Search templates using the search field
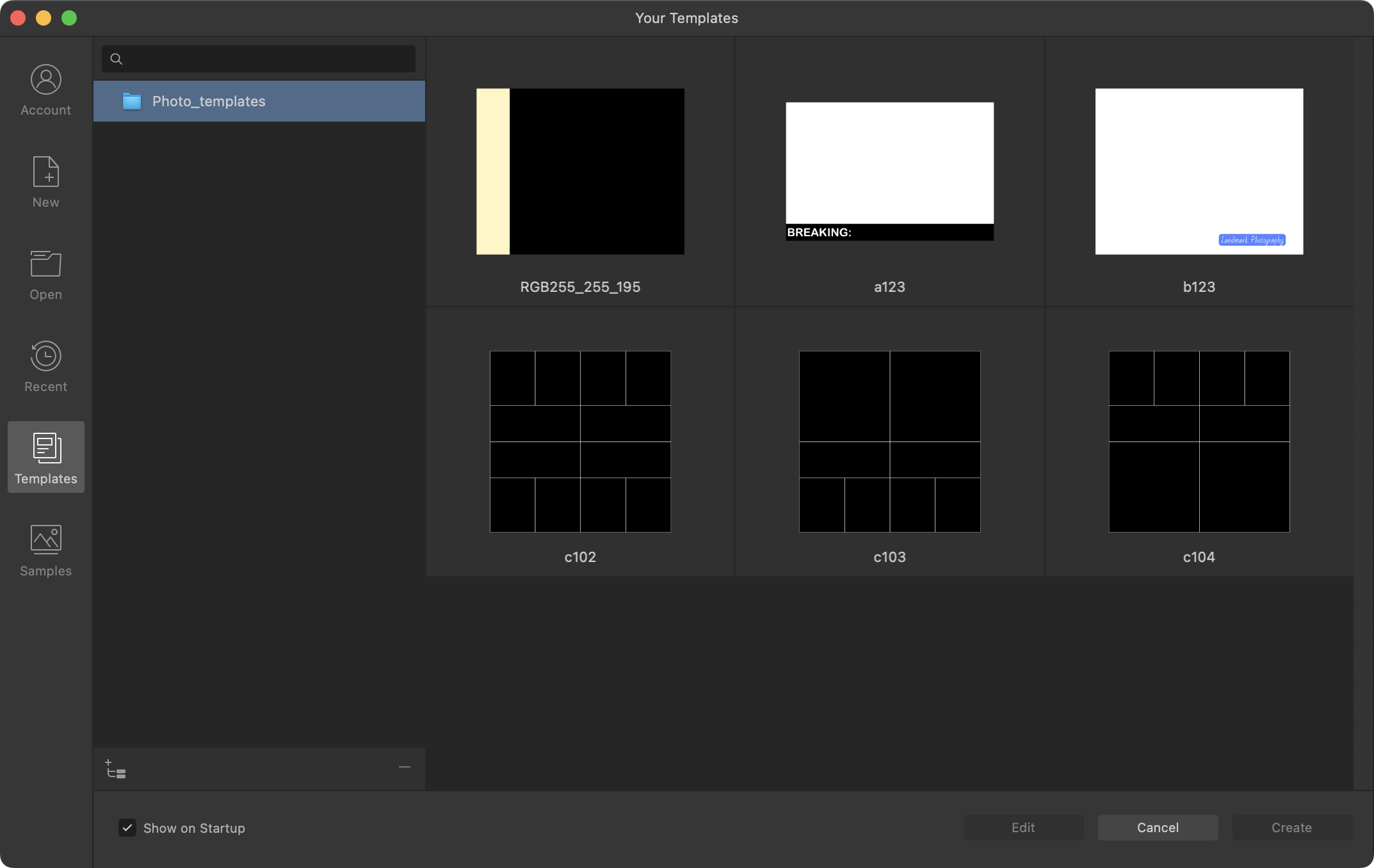Viewport: 1374px width, 868px height. pyautogui.click(x=259, y=59)
